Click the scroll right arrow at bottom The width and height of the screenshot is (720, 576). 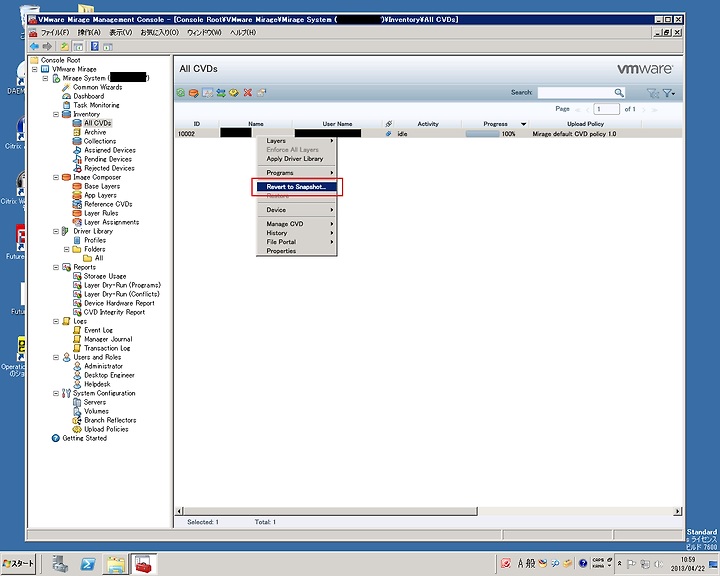[x=678, y=511]
